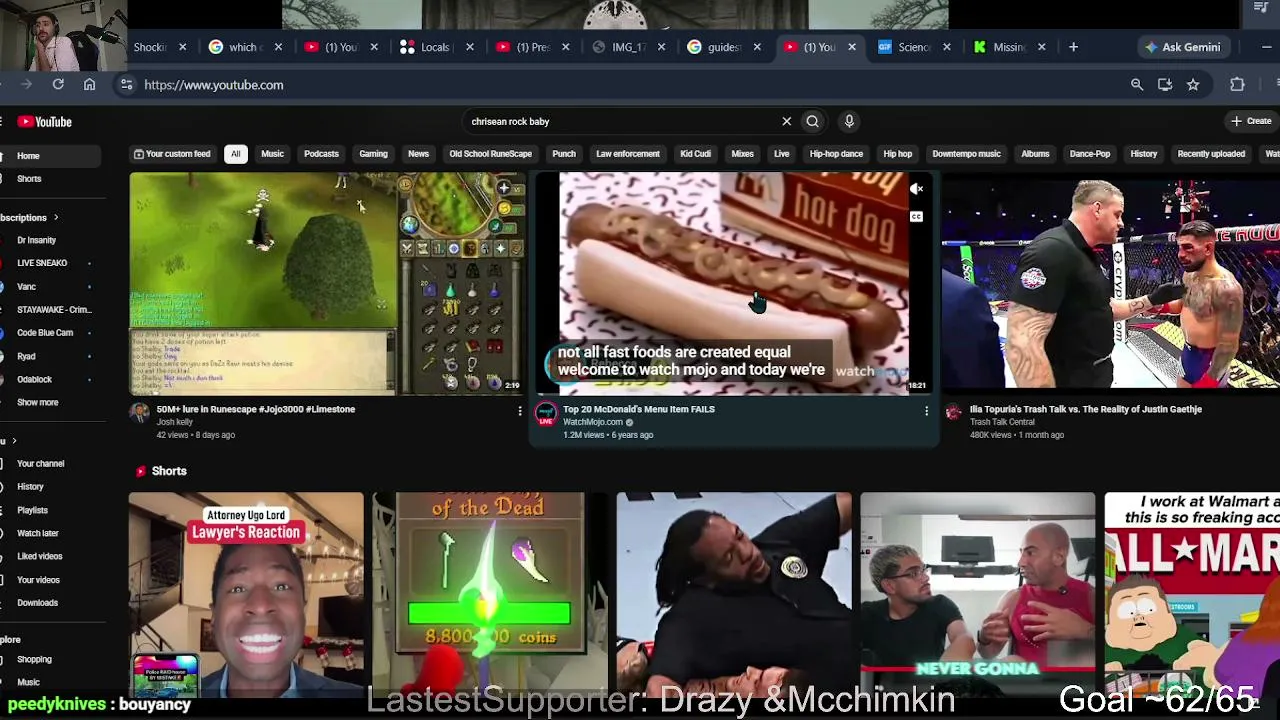
Task: Open the Dr Insanity subscription
Action: tap(48, 240)
